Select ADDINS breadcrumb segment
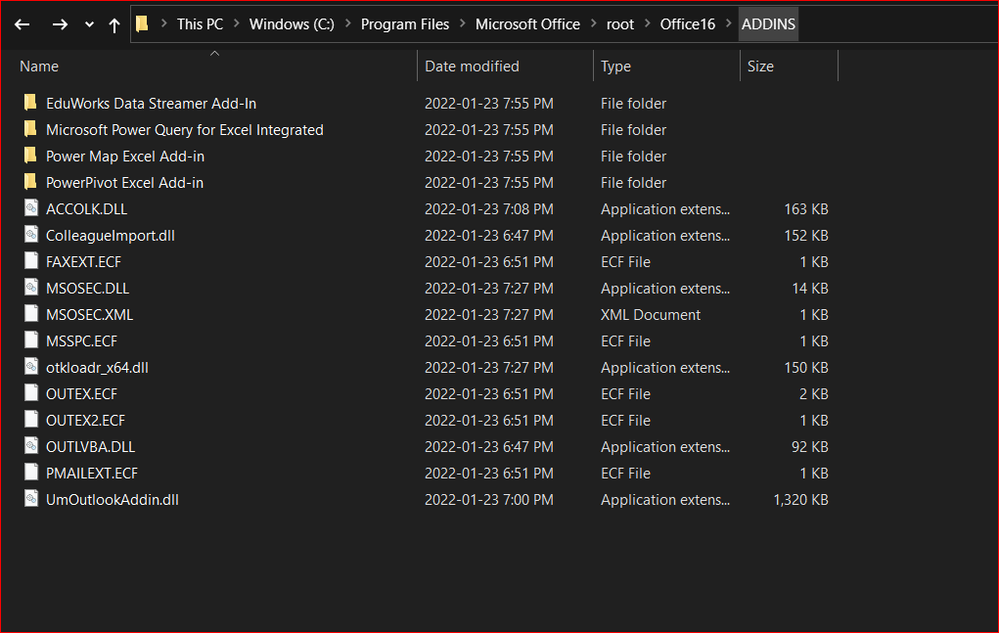The height and width of the screenshot is (633, 999). (768, 24)
